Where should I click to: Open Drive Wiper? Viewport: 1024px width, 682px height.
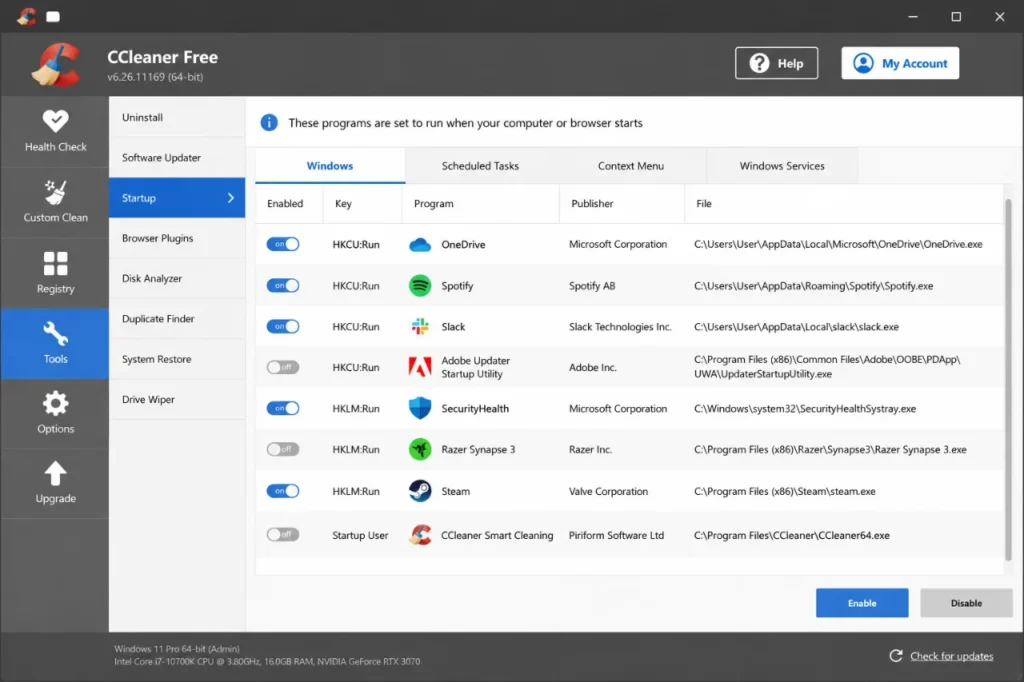[177, 400]
